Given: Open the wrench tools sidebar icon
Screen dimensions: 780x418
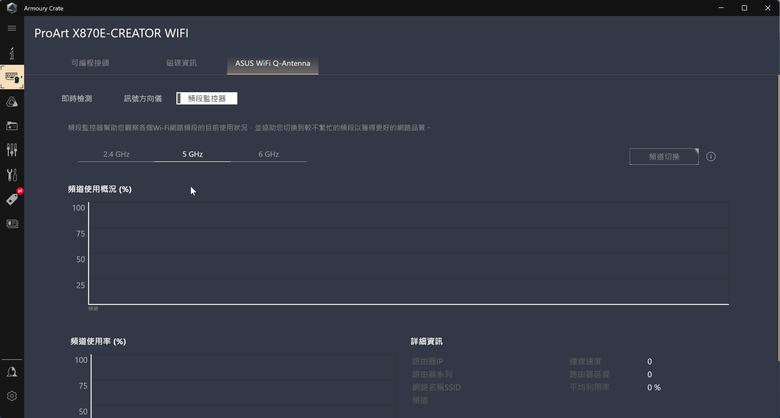Looking at the screenshot, I should pos(11,175).
